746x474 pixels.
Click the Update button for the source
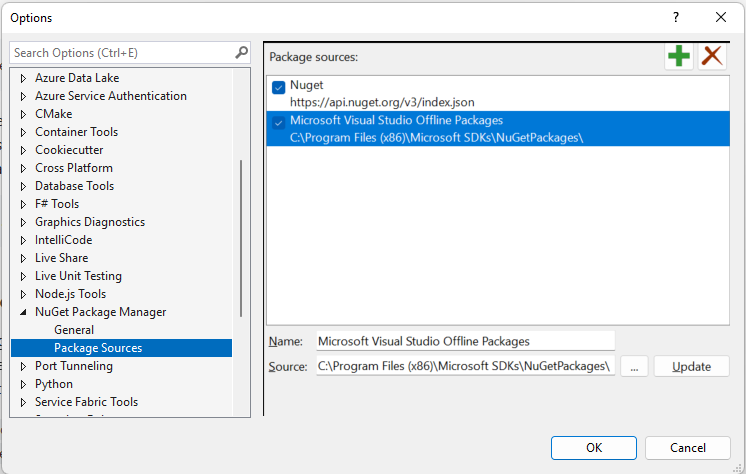click(x=691, y=366)
